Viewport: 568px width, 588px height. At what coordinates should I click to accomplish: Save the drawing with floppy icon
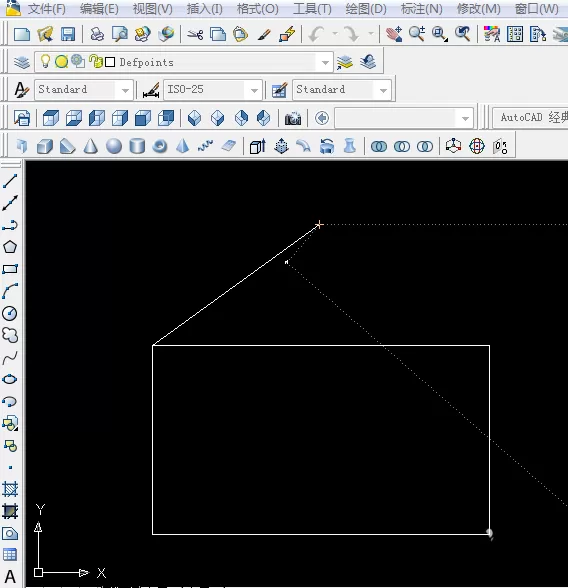[68, 34]
